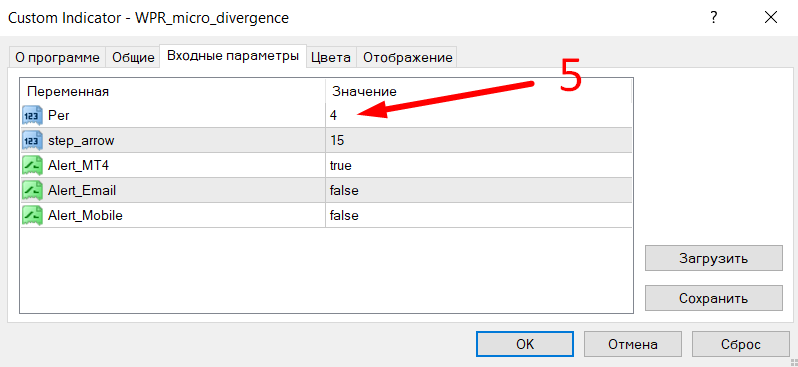This screenshot has height=367, width=798.
Task: Select the Alert_Email value false
Action: 479,190
